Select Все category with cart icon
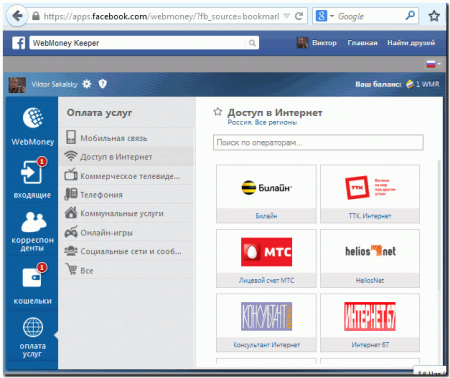The height and width of the screenshot is (378, 450). 126,270
